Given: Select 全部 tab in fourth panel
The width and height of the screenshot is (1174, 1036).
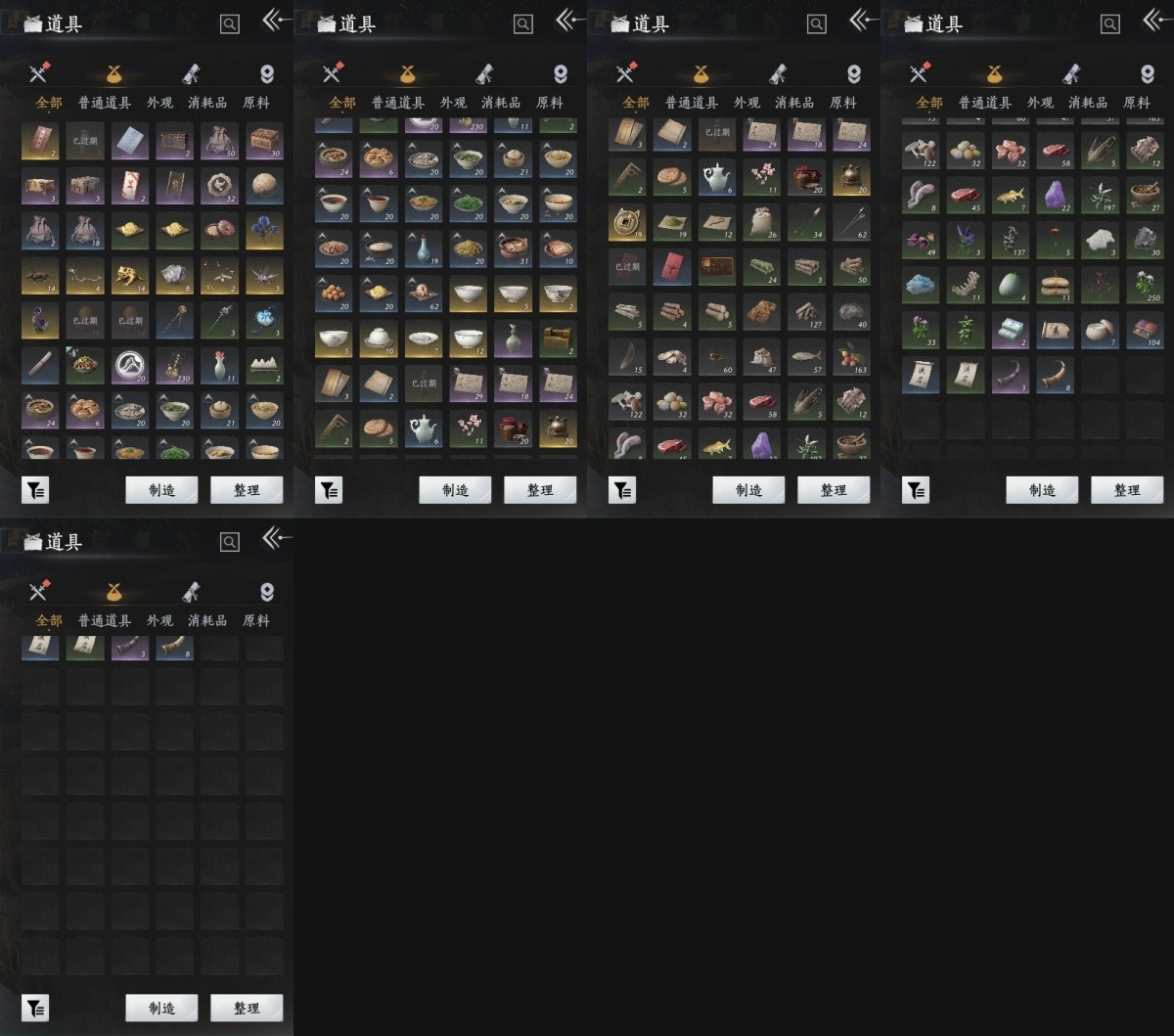Looking at the screenshot, I should tap(929, 103).
